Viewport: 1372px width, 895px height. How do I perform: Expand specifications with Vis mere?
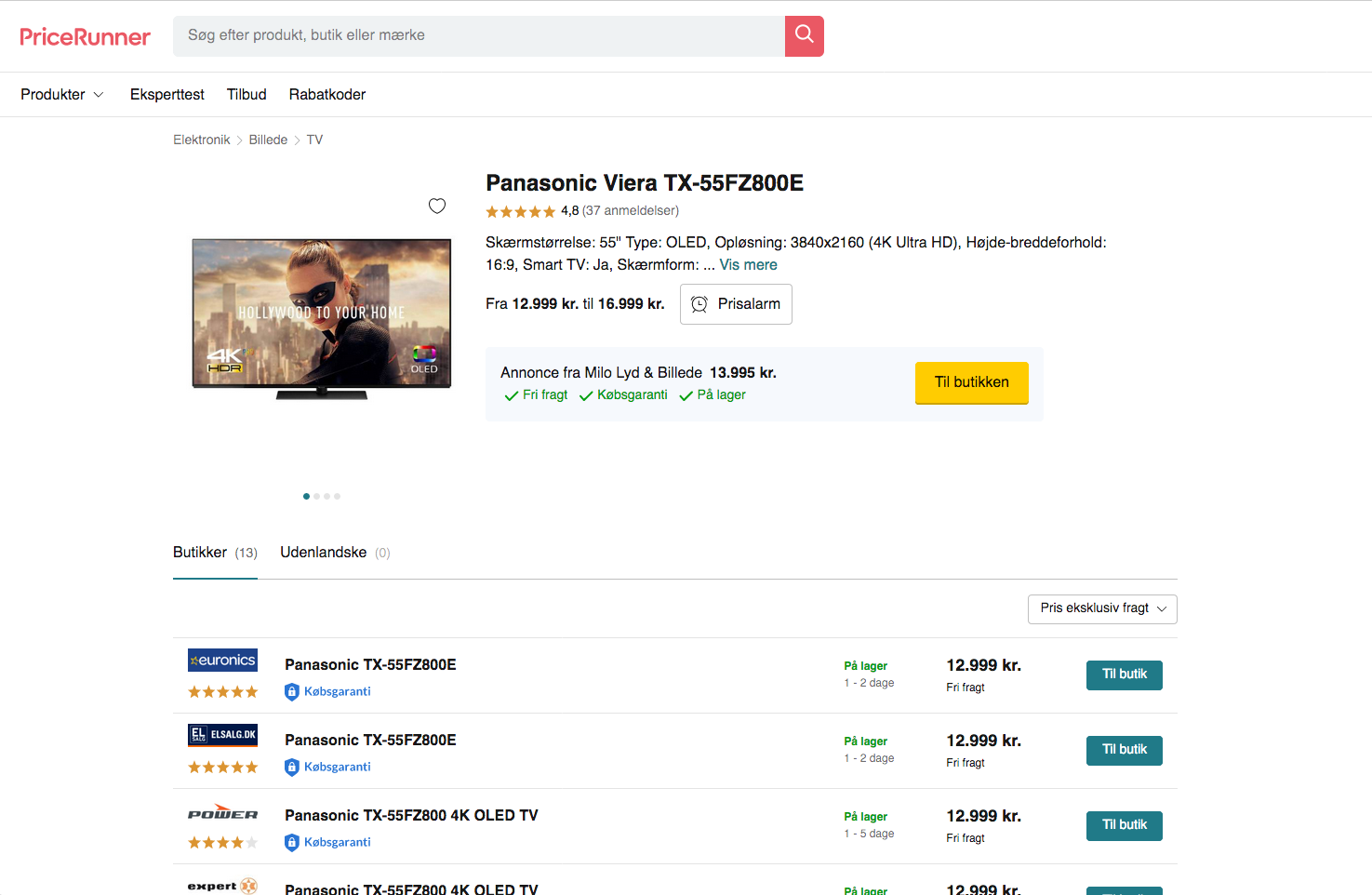[748, 265]
